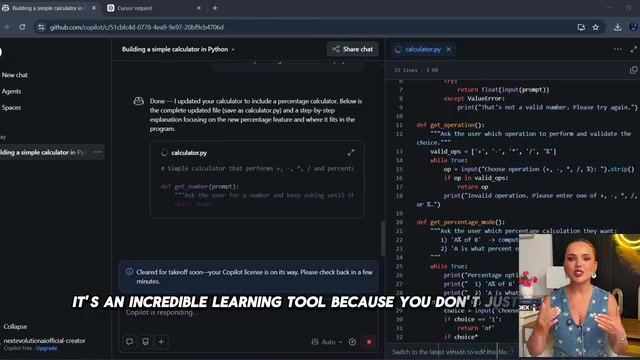640x360 pixels.
Task: Open Agents in the sidebar
Action: pos(11,91)
